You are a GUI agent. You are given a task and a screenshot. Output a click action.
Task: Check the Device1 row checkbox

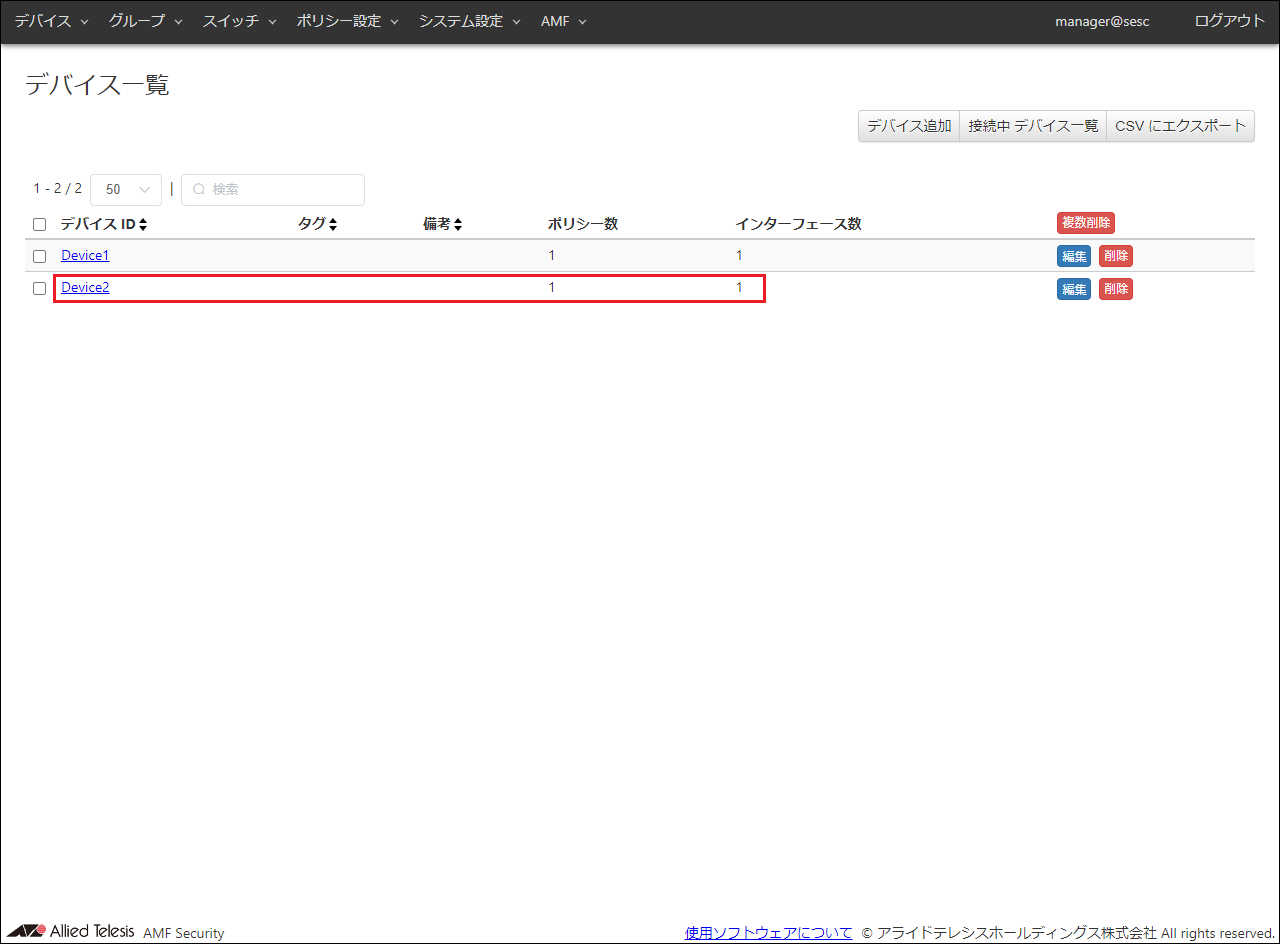point(40,256)
